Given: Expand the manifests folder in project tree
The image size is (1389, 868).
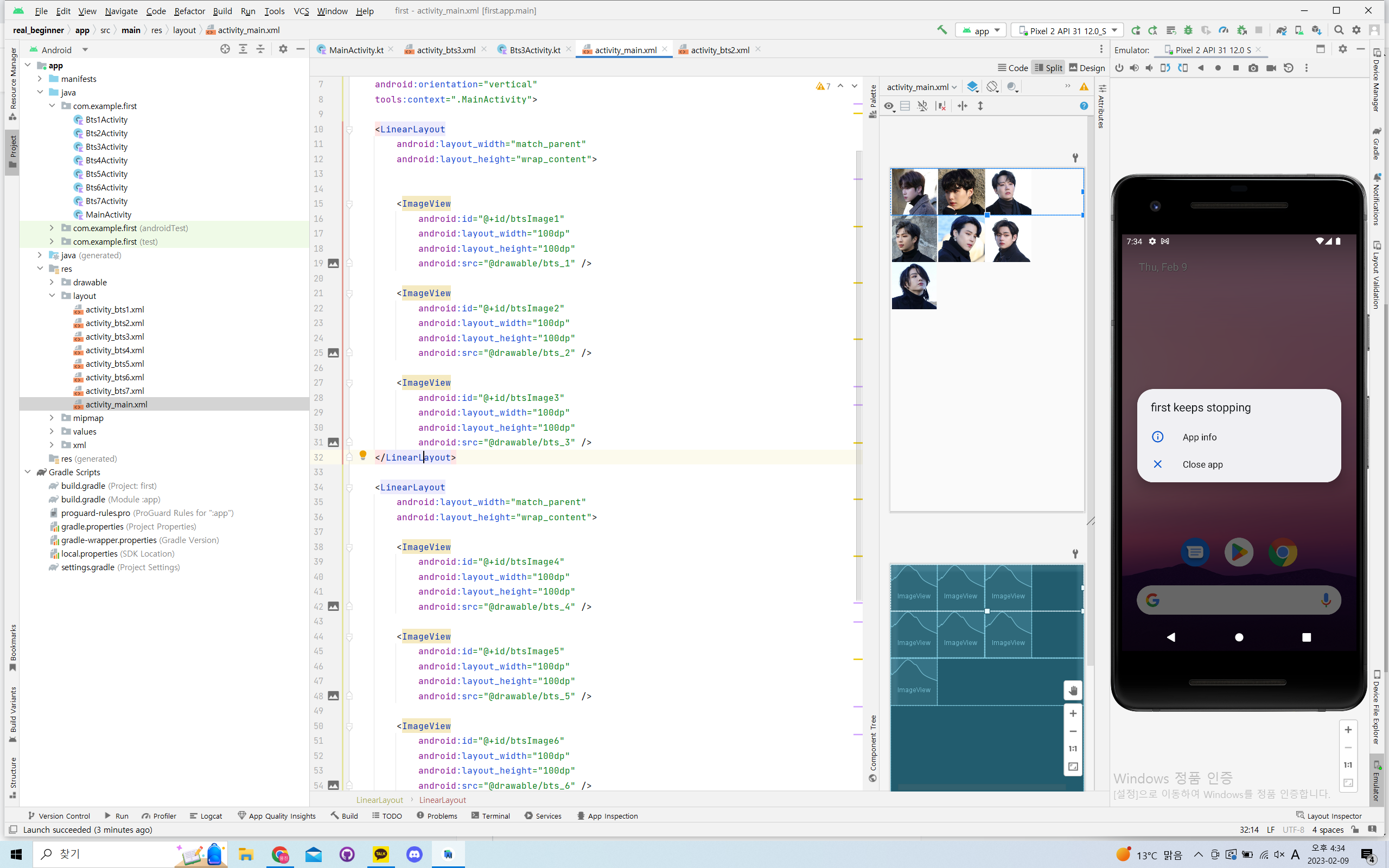Looking at the screenshot, I should tap(40, 79).
